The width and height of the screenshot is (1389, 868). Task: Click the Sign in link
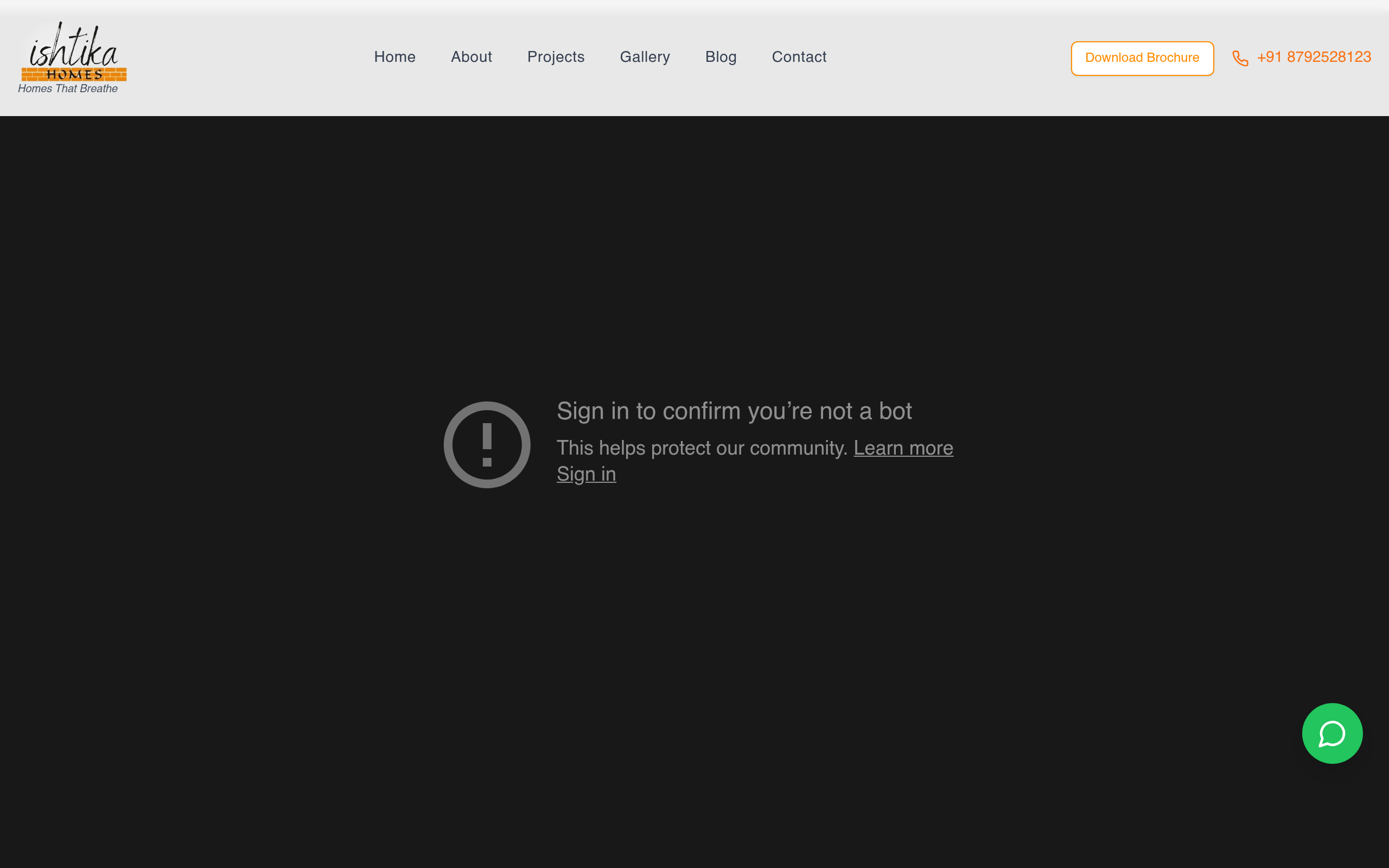586,474
